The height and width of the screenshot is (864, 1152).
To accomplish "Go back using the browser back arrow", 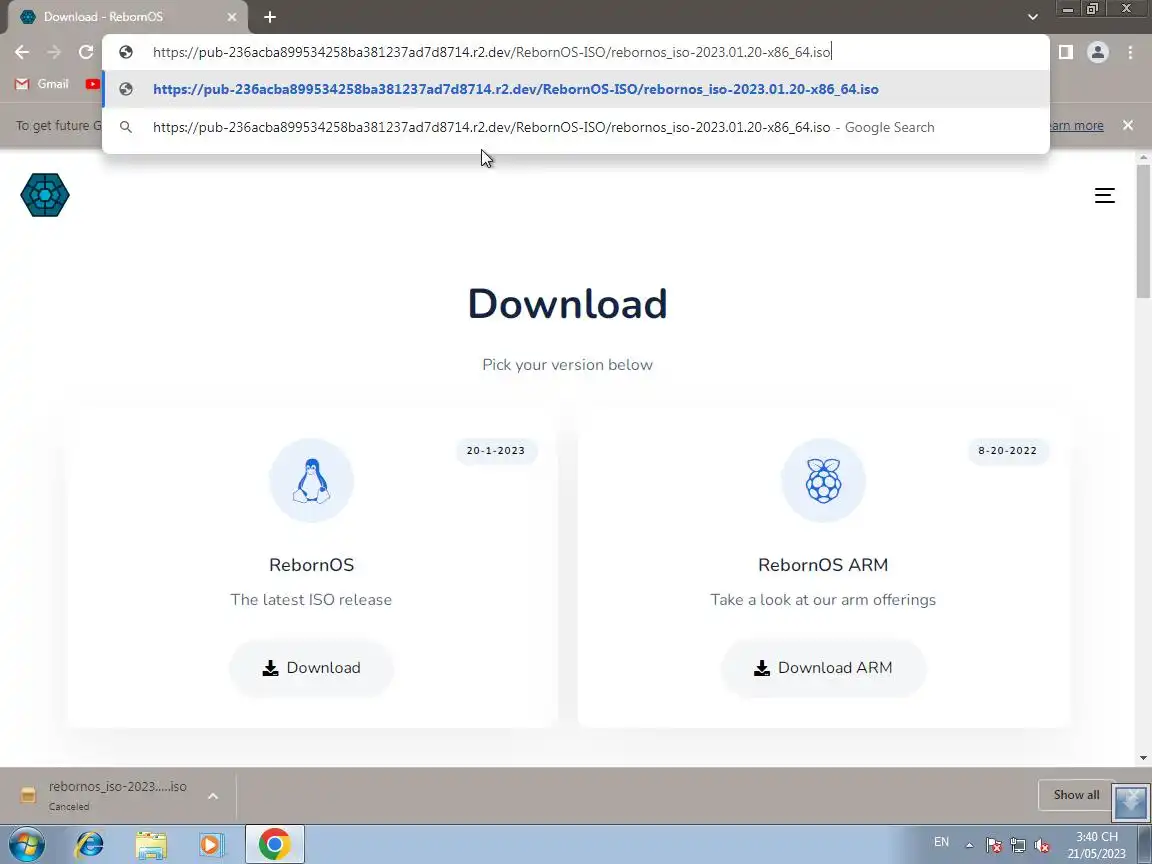I will pos(22,52).
